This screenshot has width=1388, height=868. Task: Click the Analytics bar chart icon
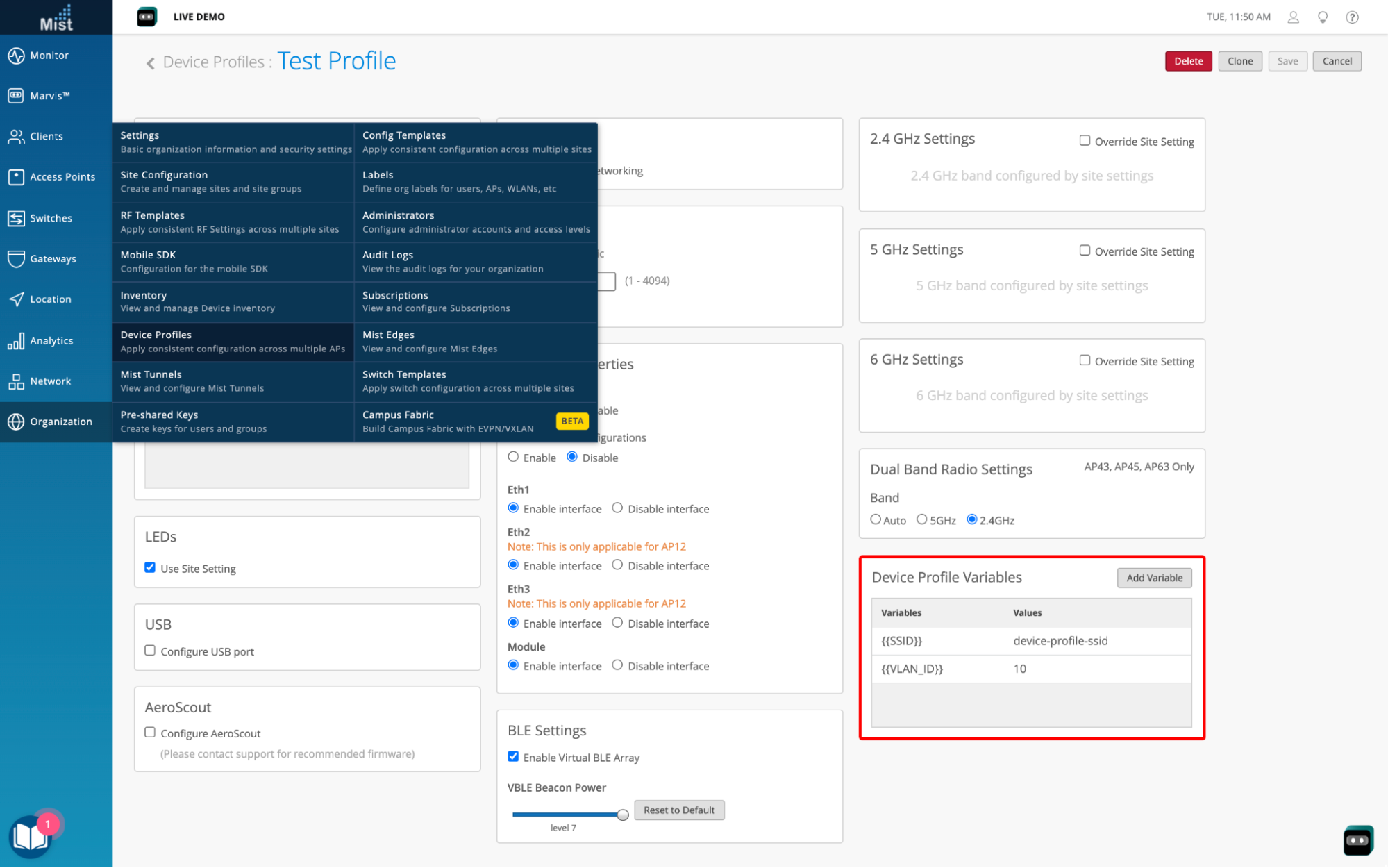(x=16, y=340)
